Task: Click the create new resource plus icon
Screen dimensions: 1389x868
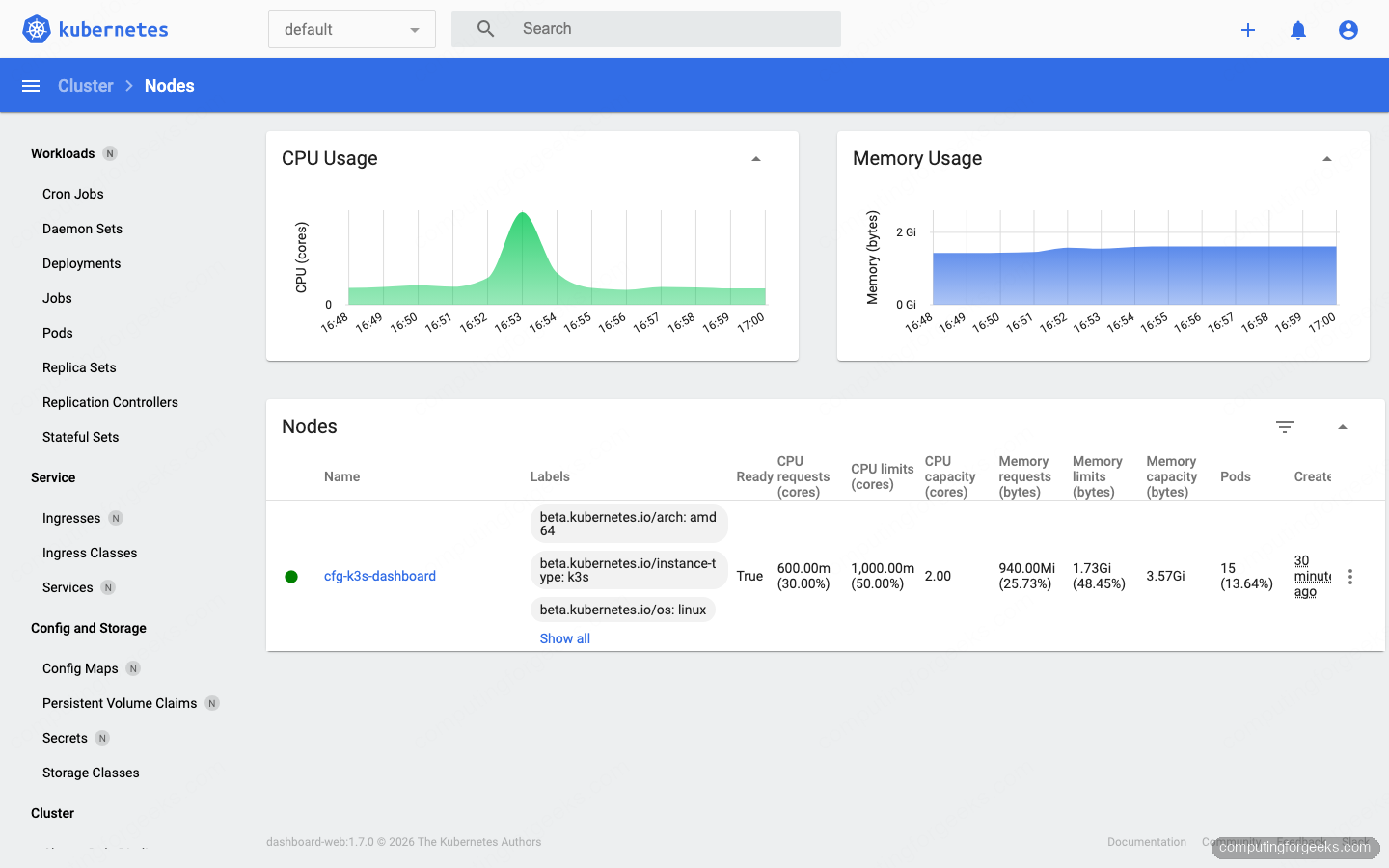Action: click(1248, 29)
